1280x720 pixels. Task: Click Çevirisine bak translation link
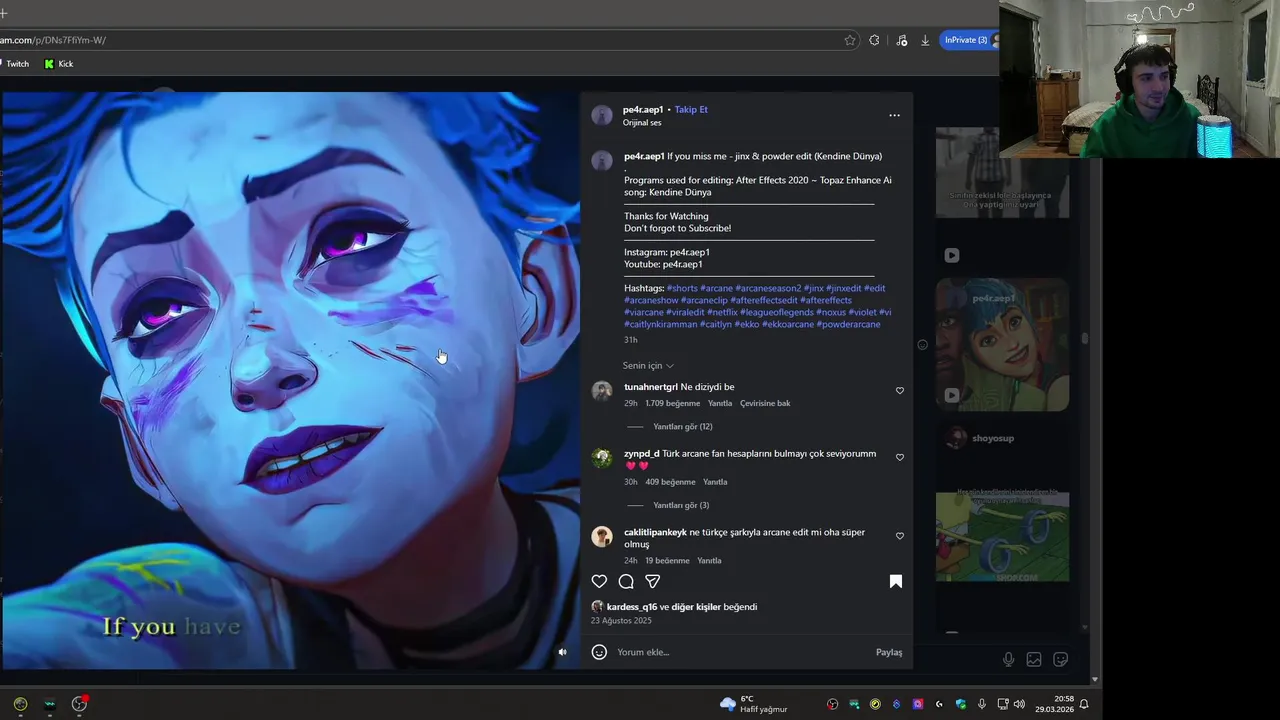pyautogui.click(x=765, y=404)
